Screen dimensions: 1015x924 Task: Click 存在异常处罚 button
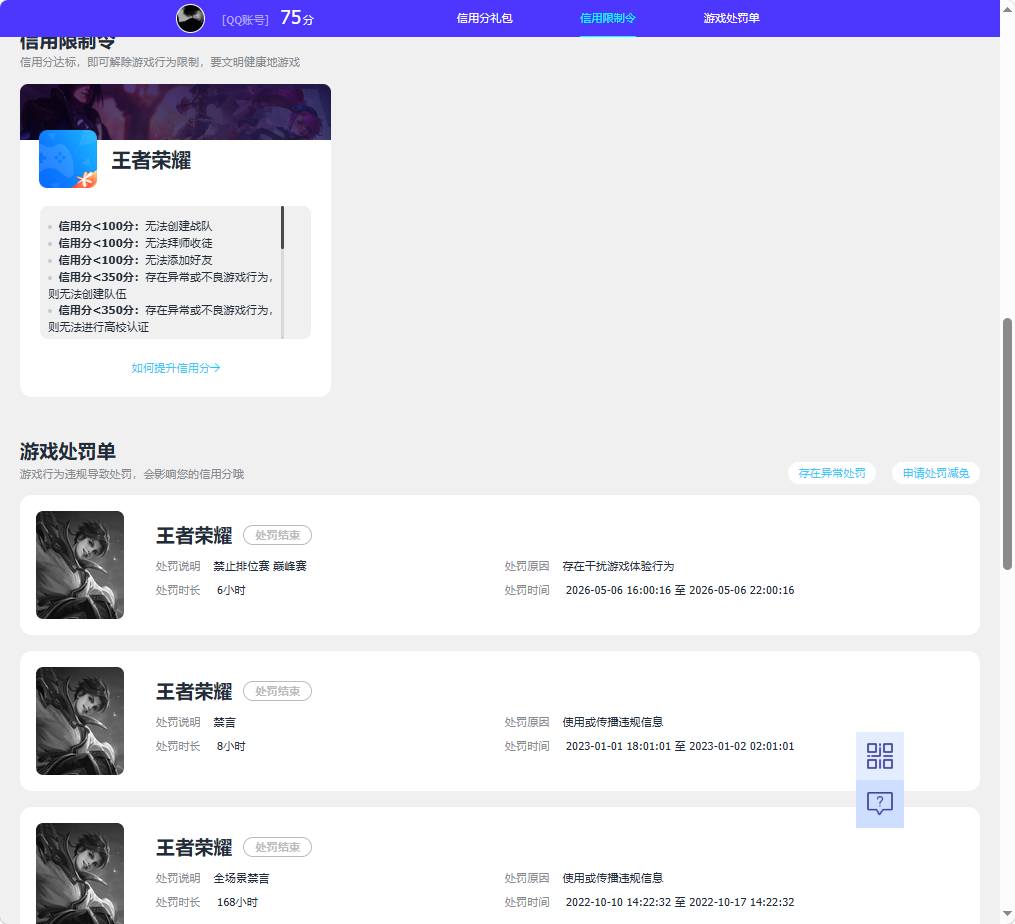point(832,473)
